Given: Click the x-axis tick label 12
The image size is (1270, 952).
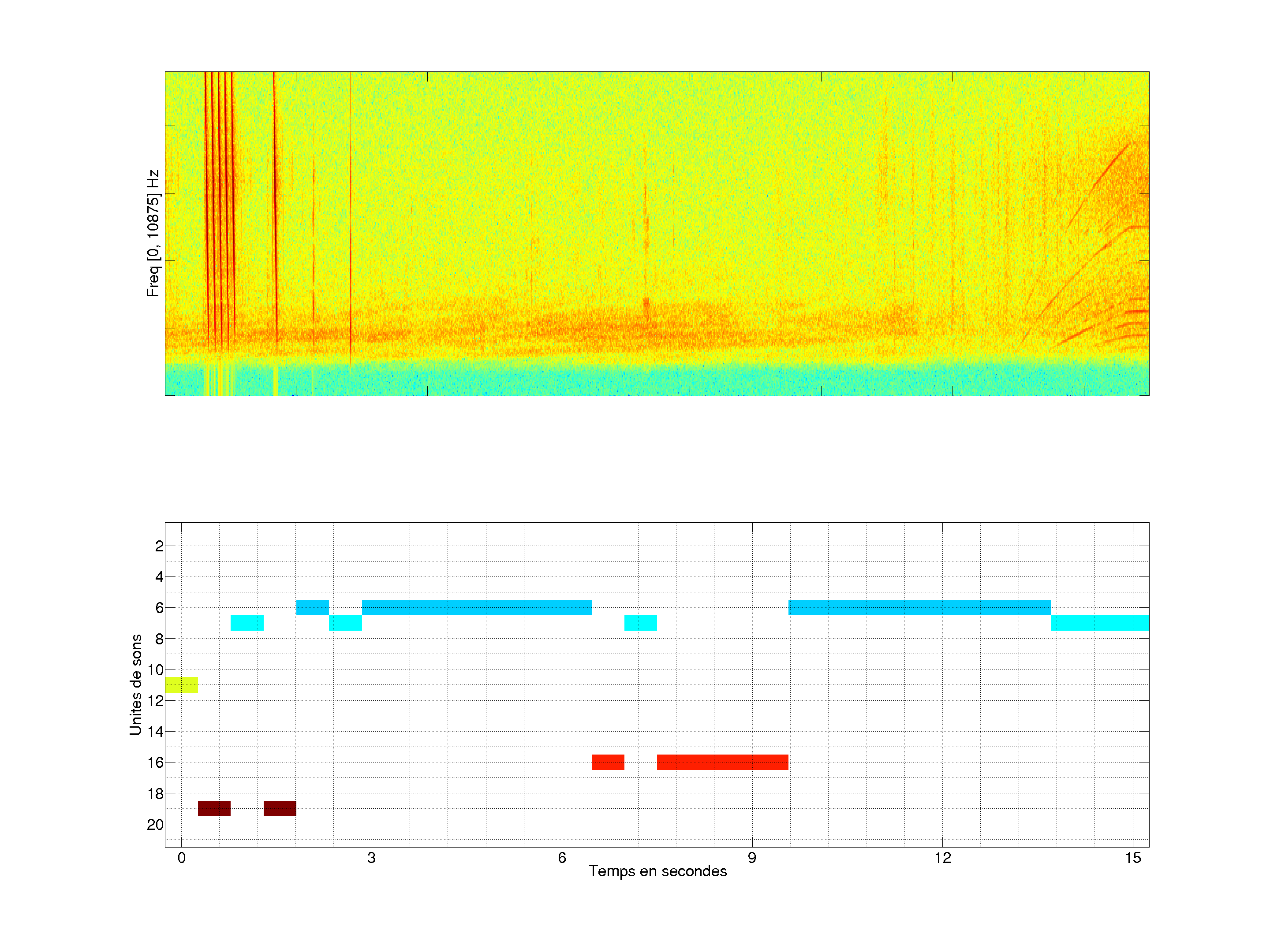Looking at the screenshot, I should 942,858.
